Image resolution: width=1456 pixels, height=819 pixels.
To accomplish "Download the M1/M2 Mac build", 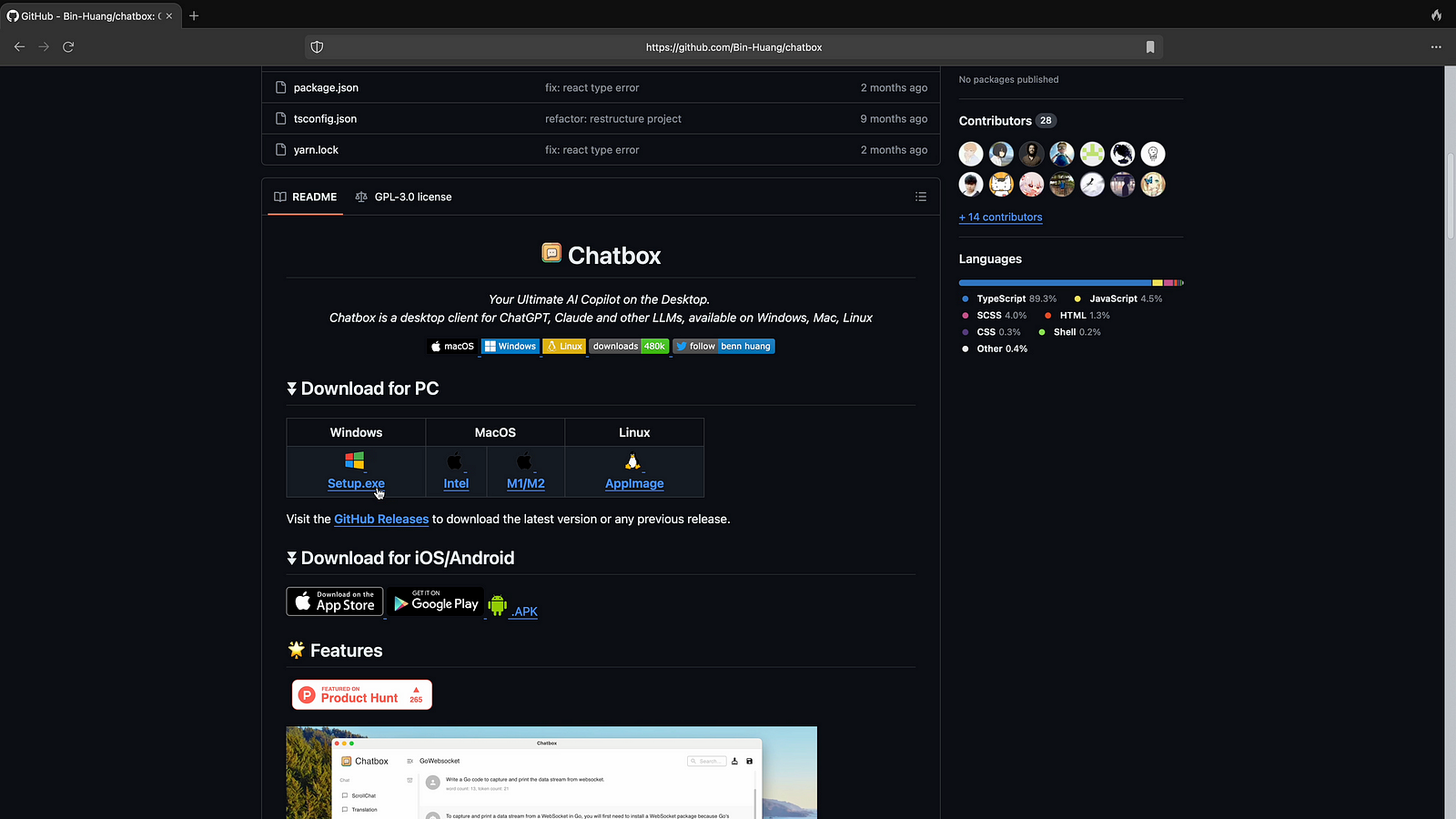I will coord(525,483).
